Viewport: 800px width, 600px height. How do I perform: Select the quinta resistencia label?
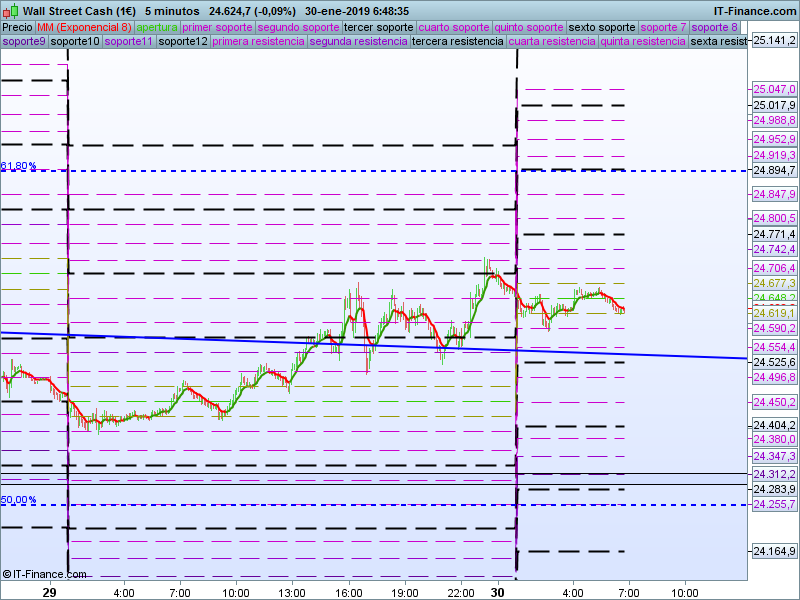[643, 41]
